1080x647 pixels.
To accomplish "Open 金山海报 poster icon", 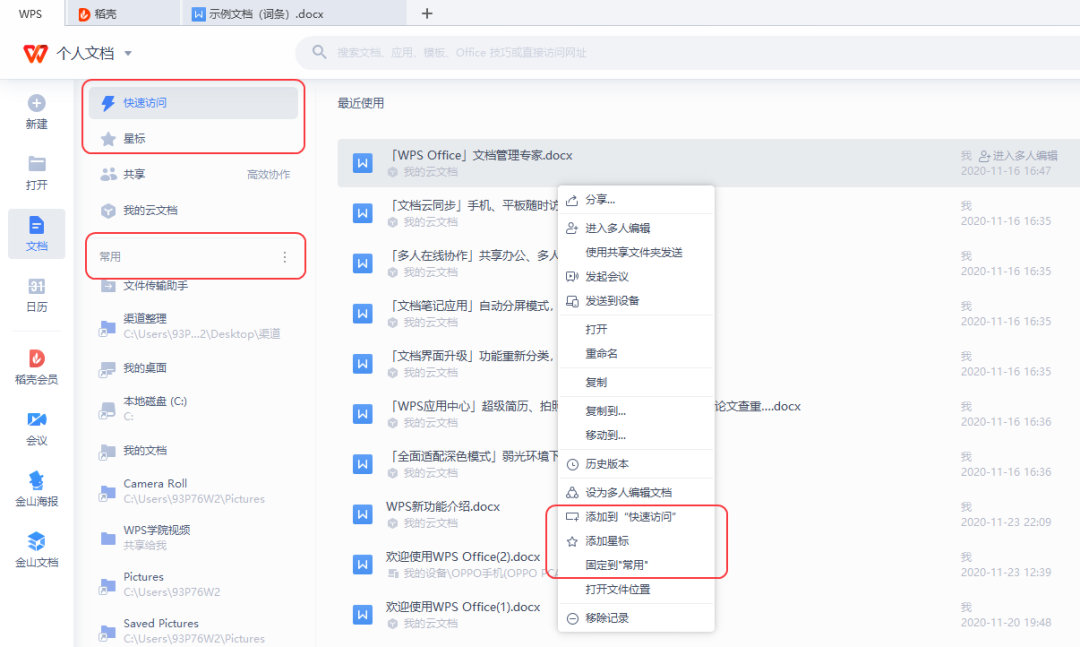I will click(x=37, y=480).
